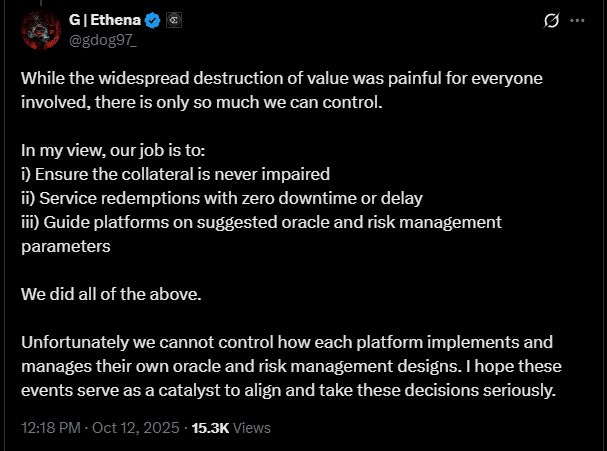Screen dimensions: 607x451
Task: Open the @gdog97_ handle link
Action: point(102,39)
